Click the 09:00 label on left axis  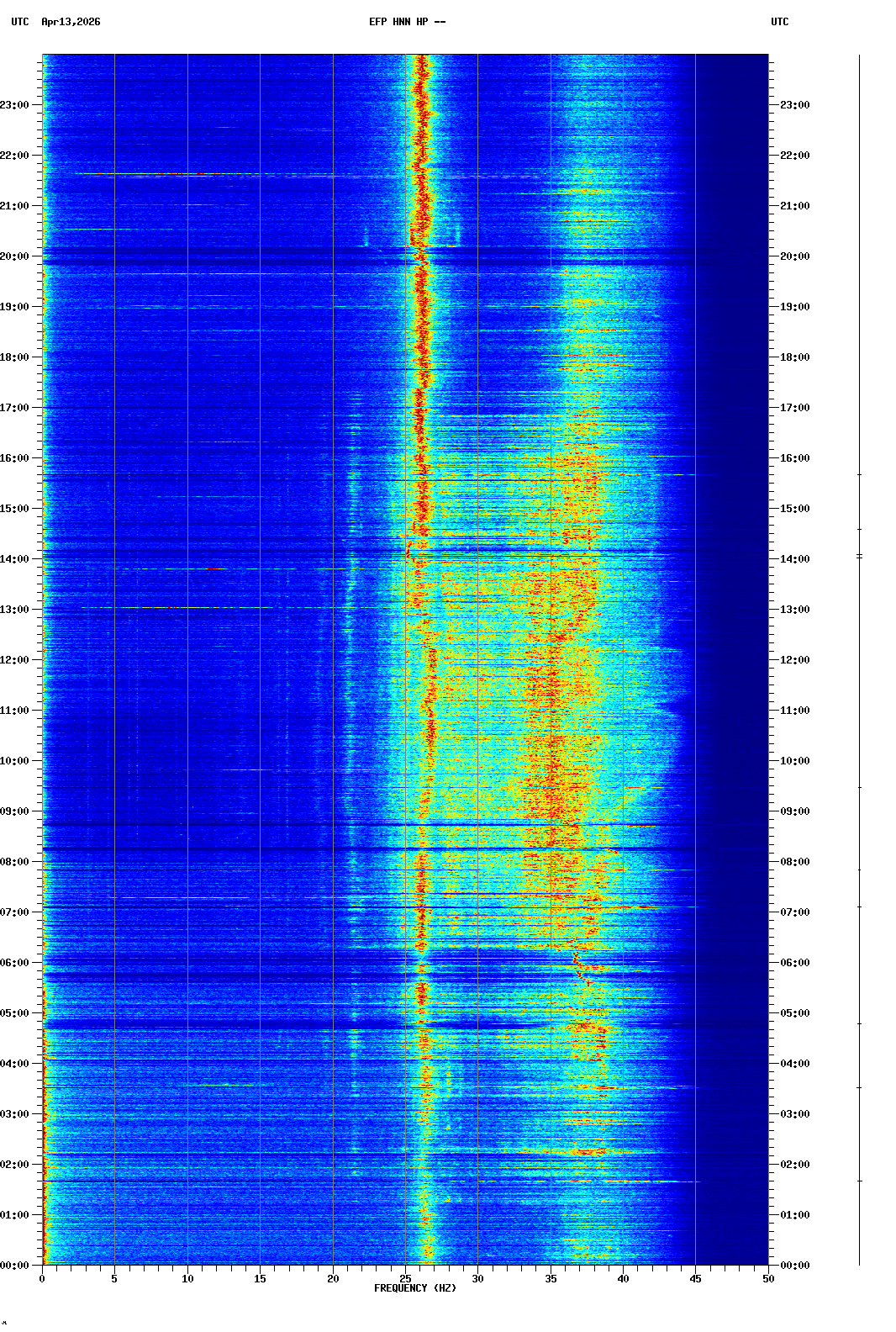(x=15, y=811)
